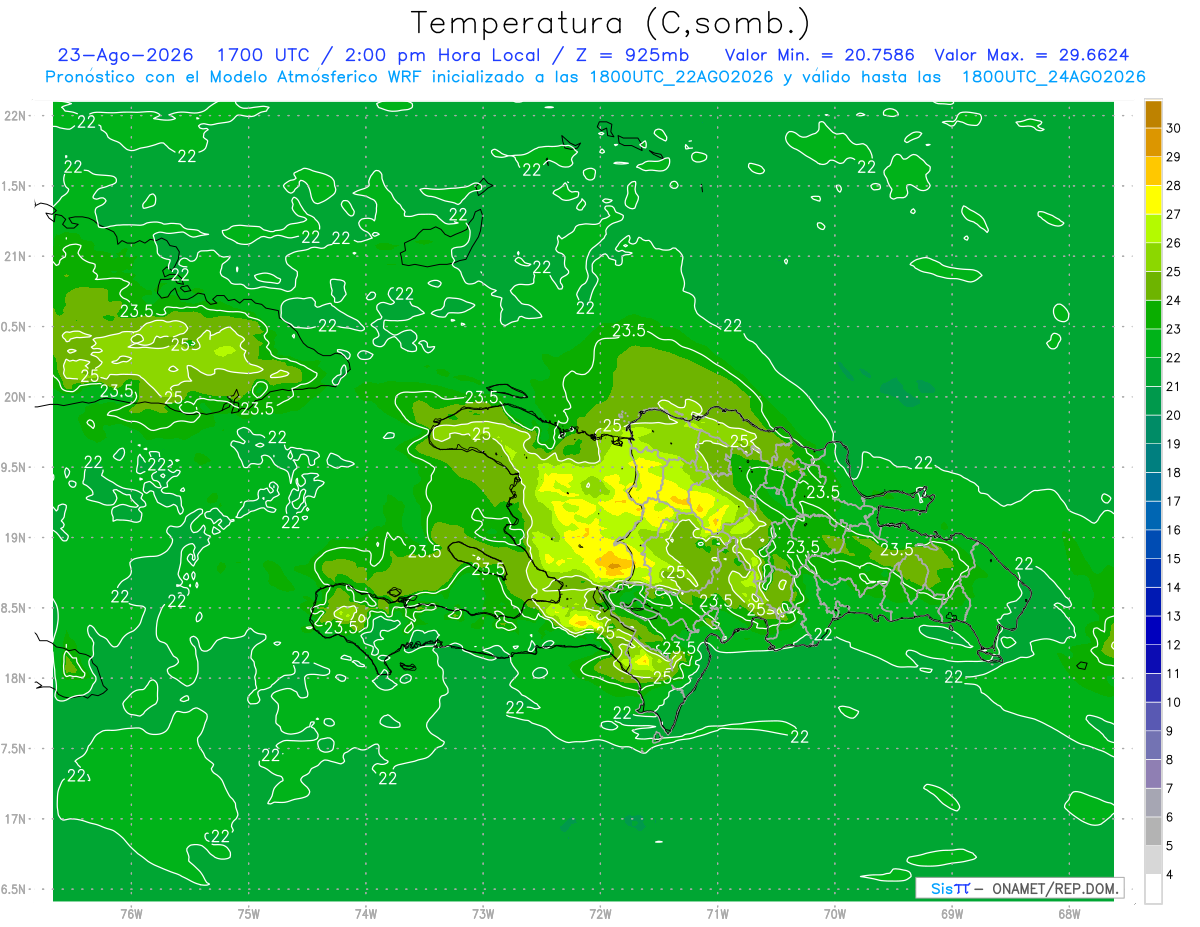Click the latitude axis label '19N'
This screenshot has height=927, width=1200.
(16, 537)
